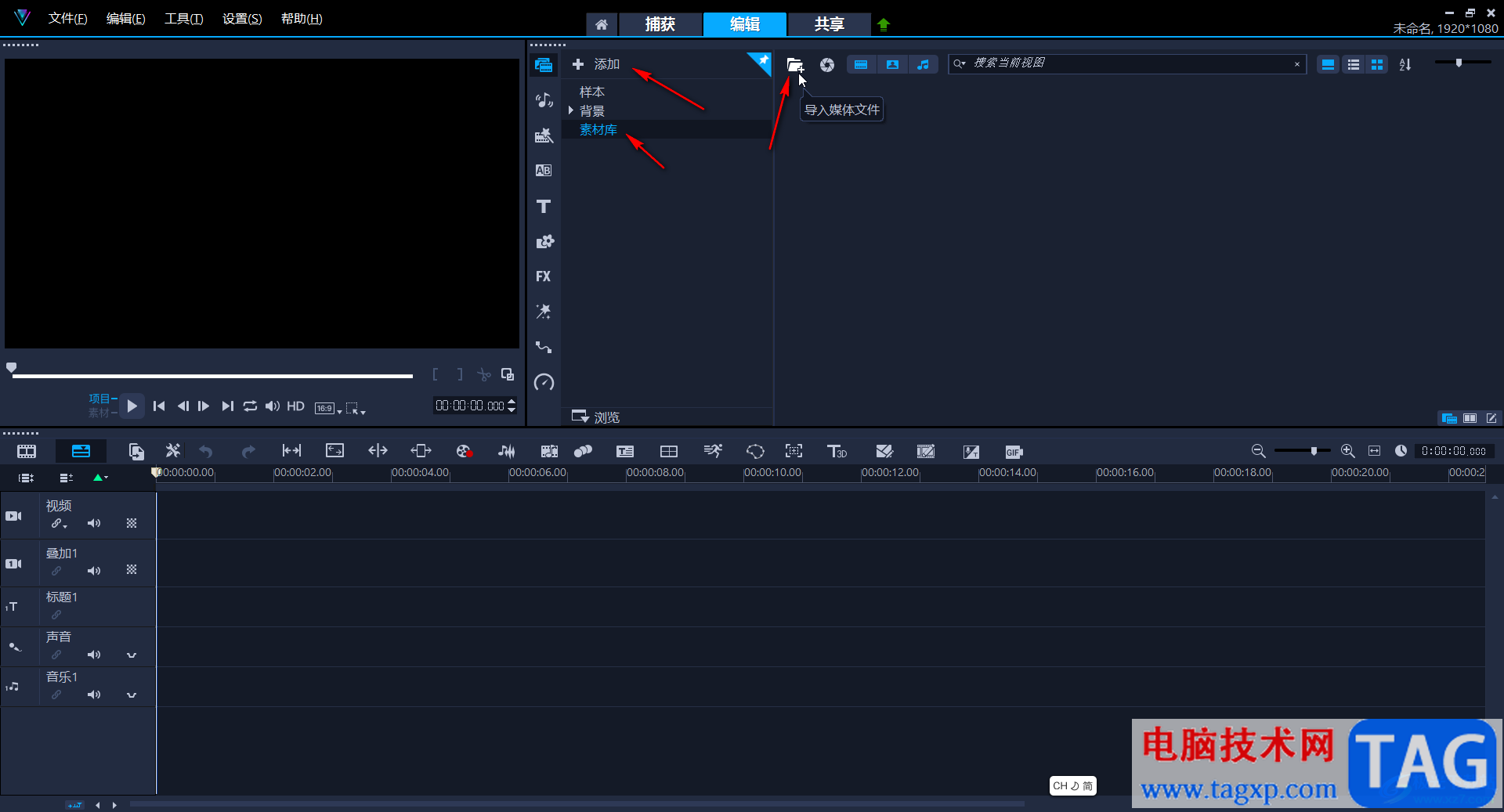
Task: Switch to Timeline view
Action: (x=81, y=451)
